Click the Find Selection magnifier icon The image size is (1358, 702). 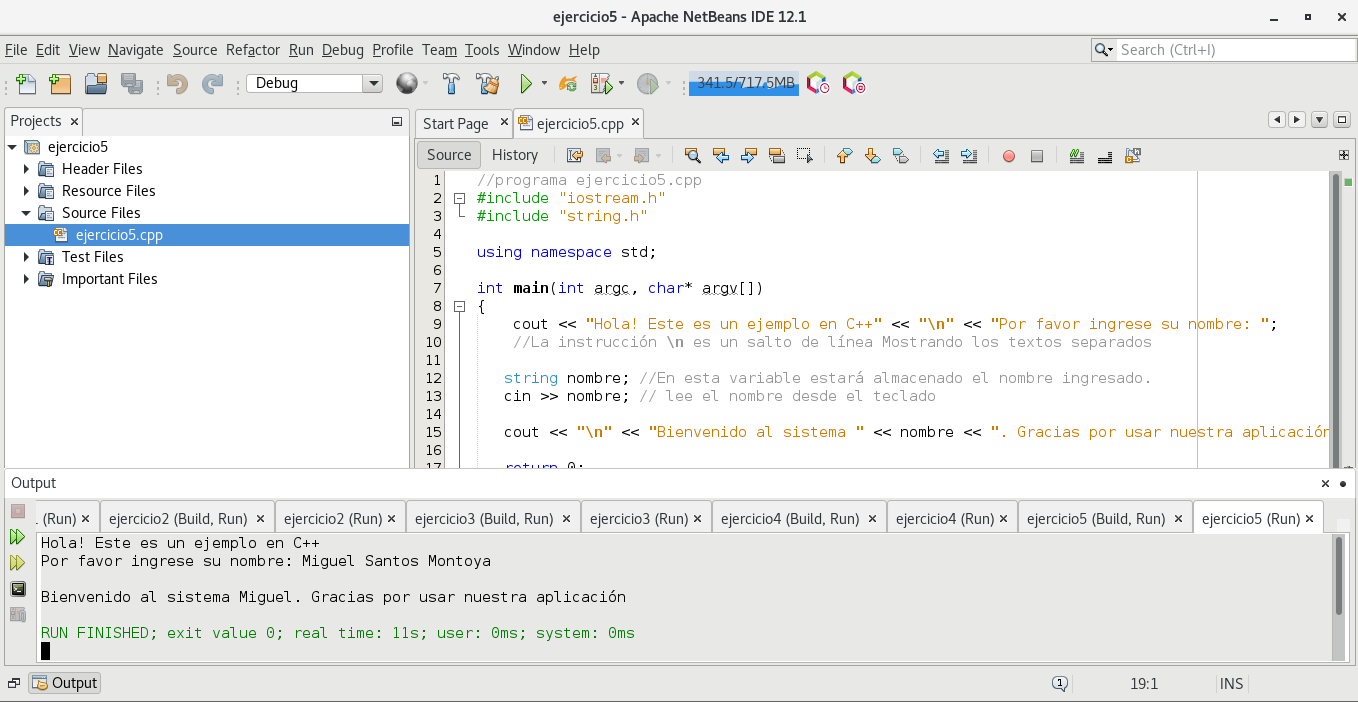click(x=692, y=156)
